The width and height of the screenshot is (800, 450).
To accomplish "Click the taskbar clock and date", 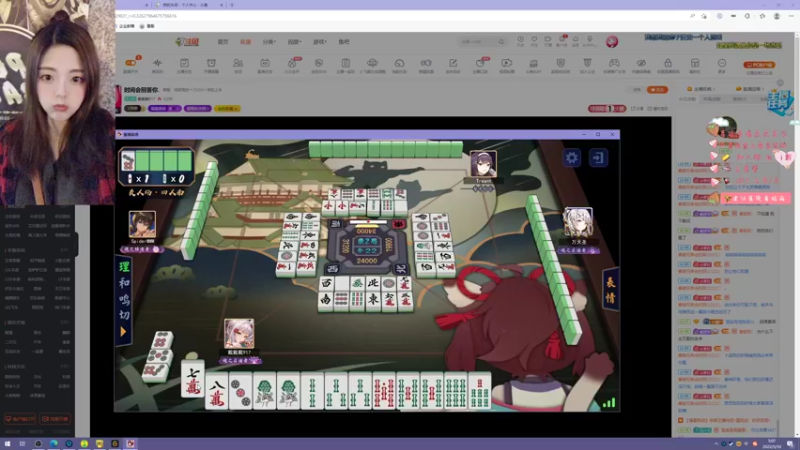I will [x=771, y=444].
